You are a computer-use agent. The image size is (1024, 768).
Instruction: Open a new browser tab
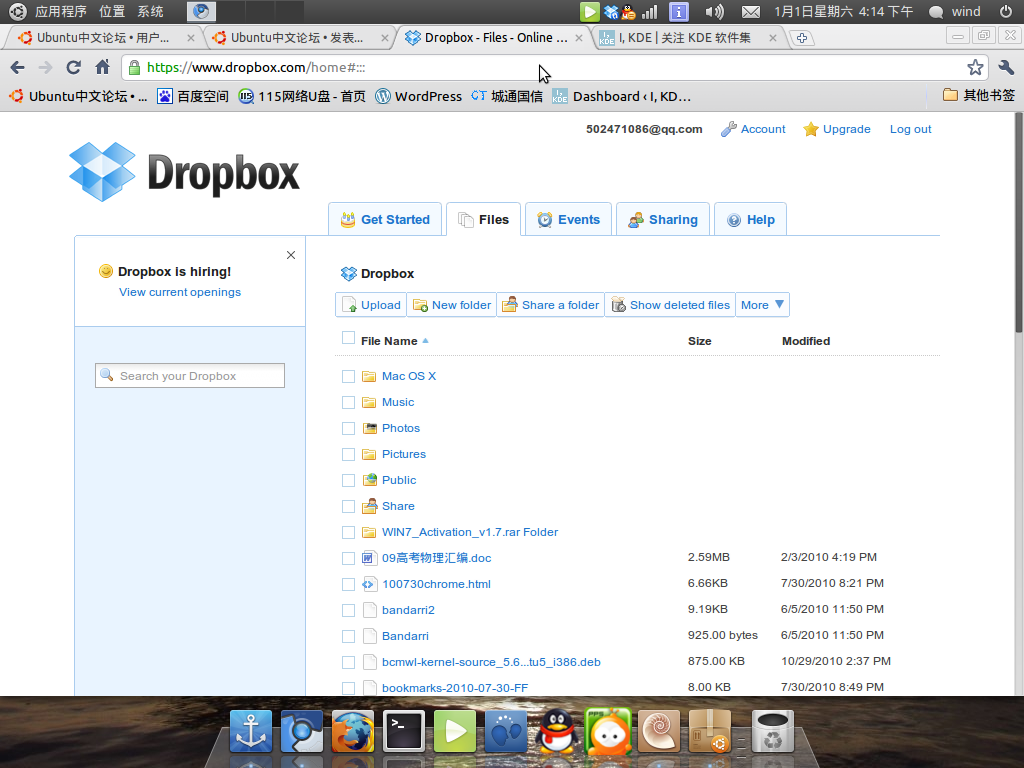pyautogui.click(x=801, y=38)
